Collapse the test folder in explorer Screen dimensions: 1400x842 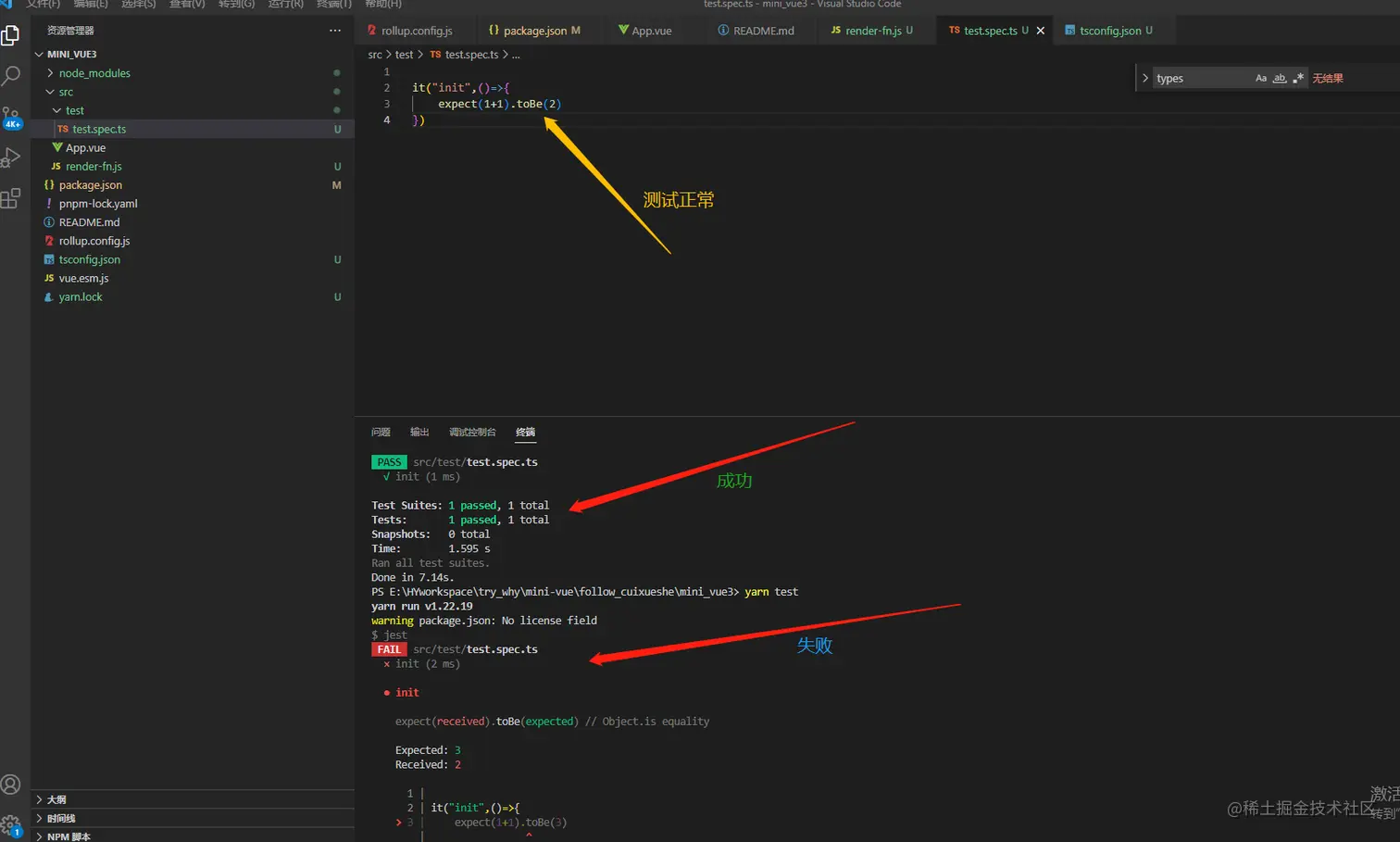[x=56, y=110]
